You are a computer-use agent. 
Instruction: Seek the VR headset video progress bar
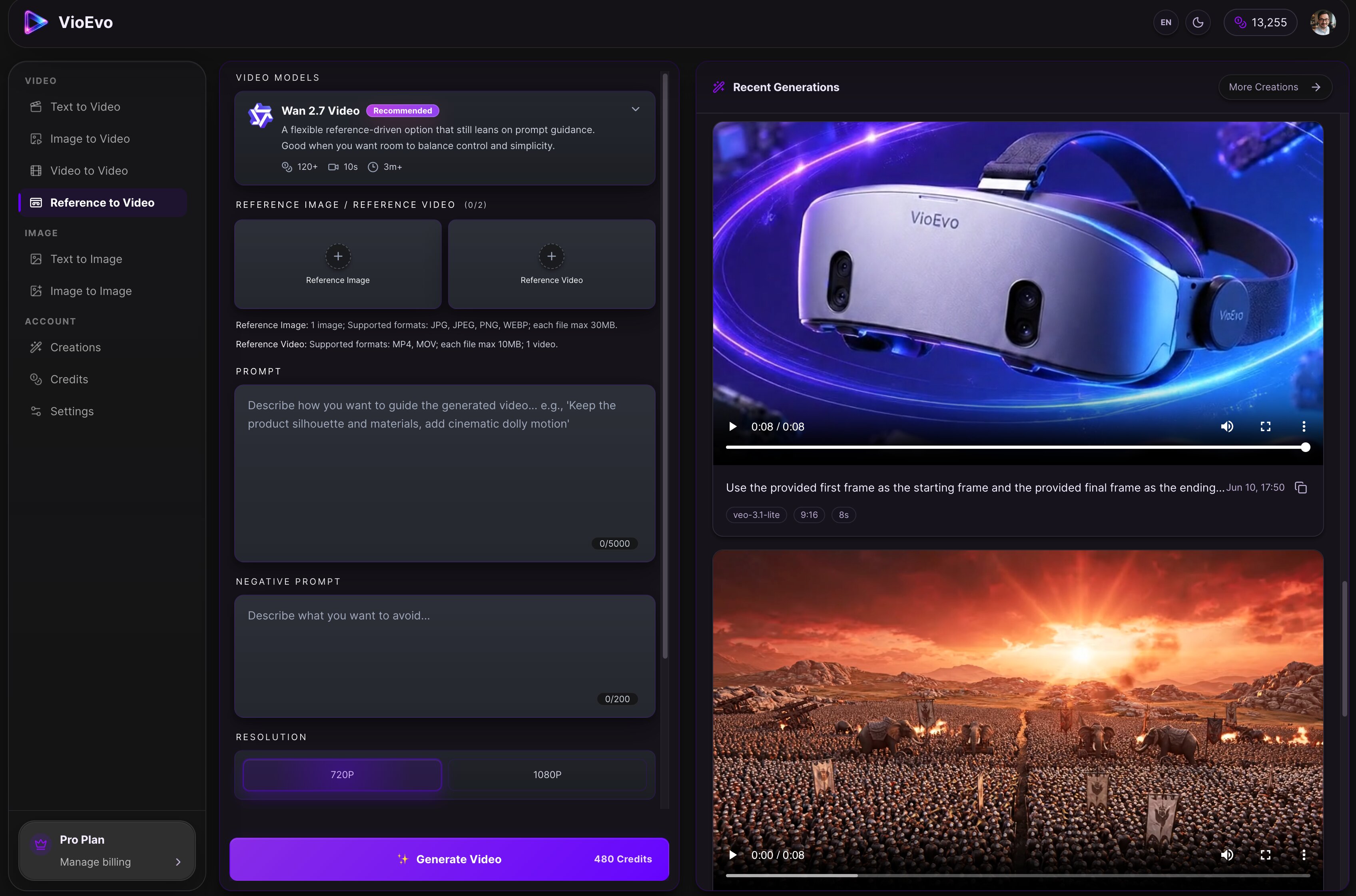click(x=1018, y=448)
